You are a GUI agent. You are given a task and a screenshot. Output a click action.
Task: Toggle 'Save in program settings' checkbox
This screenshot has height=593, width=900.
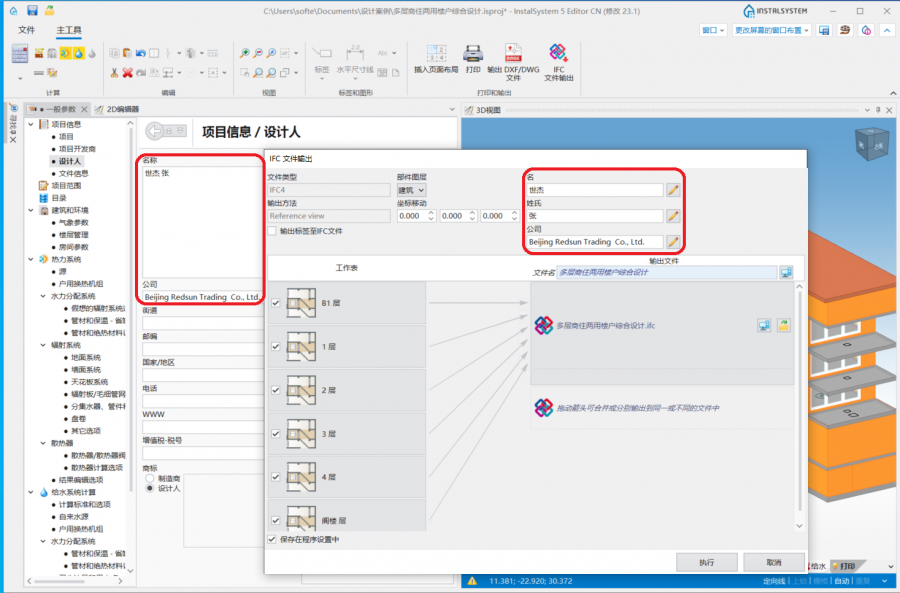(x=273, y=539)
